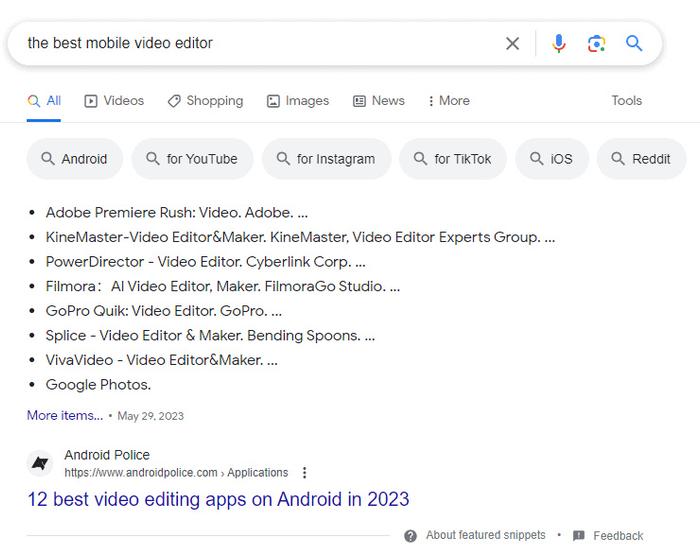Click the KineMaster-Video Editor&Maker list item

coord(300,237)
